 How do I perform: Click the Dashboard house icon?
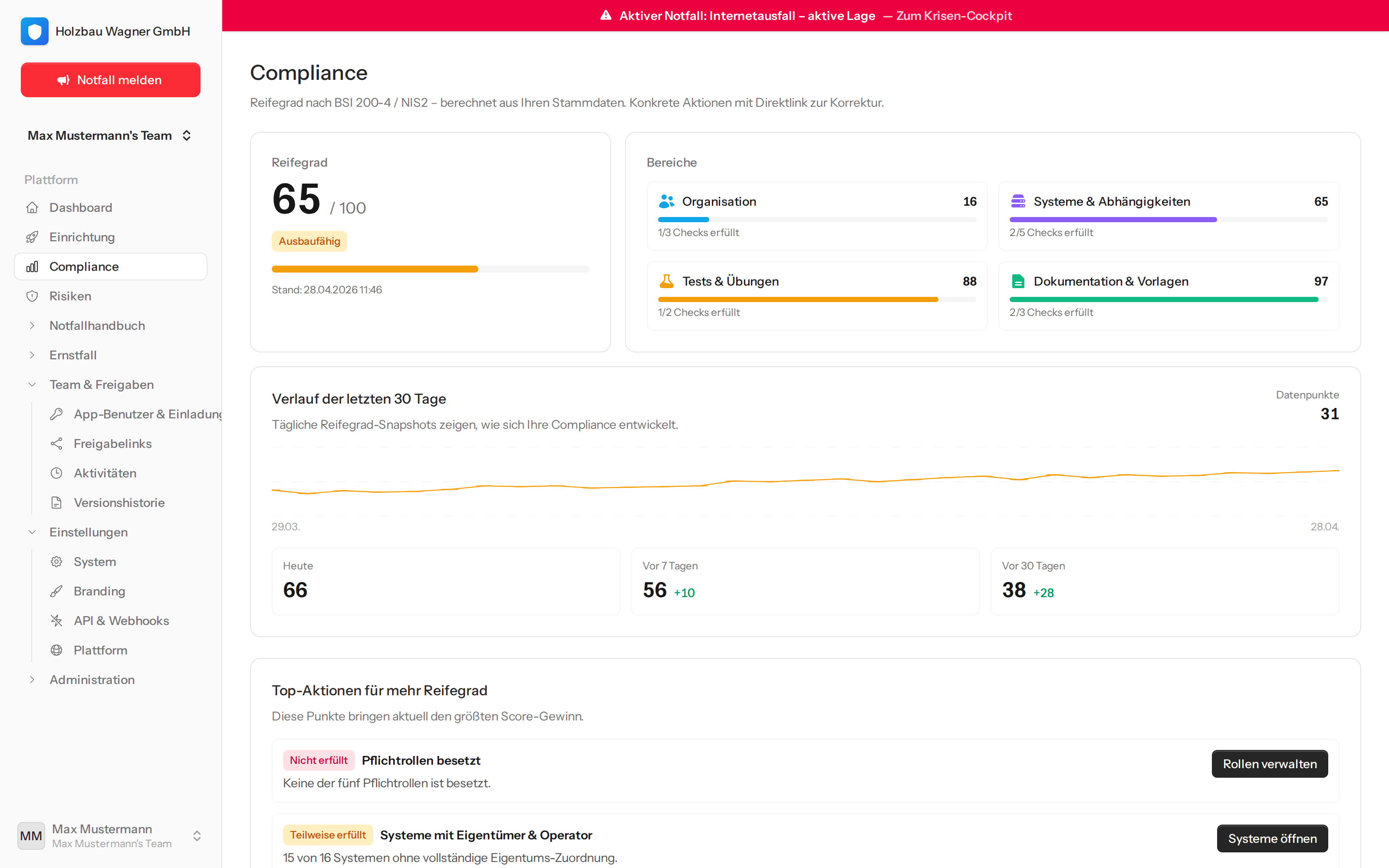pyautogui.click(x=32, y=207)
